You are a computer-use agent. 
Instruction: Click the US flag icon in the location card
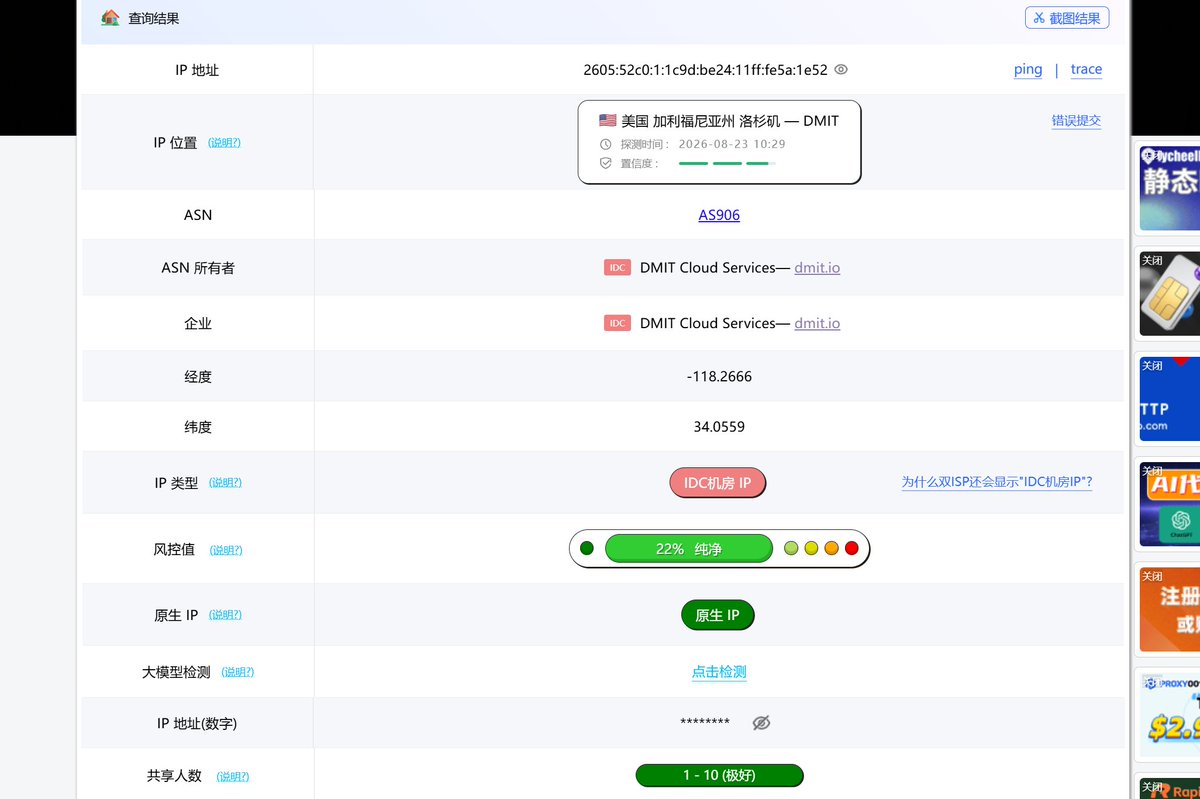point(608,120)
